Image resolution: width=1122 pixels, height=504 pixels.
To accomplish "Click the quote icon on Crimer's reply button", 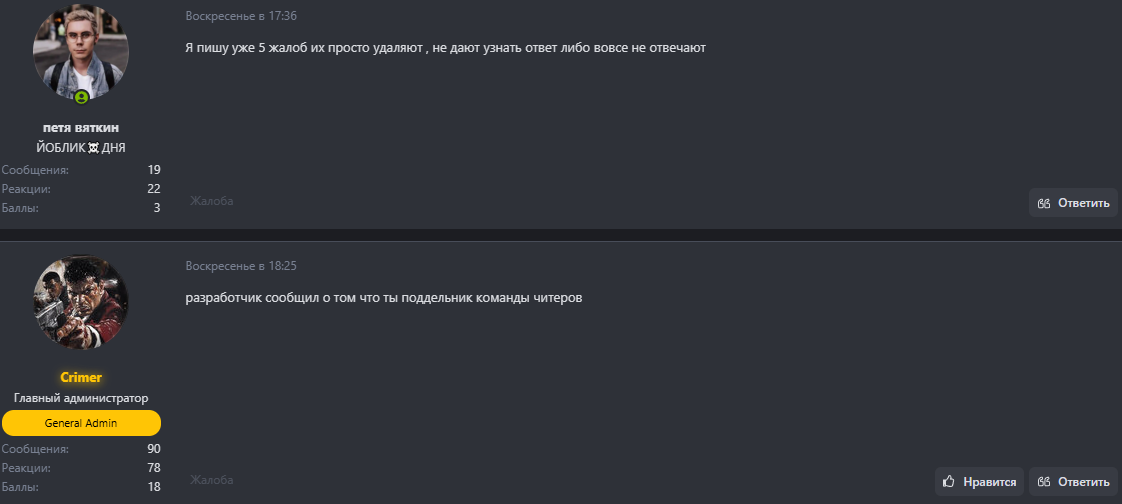I will [1044, 482].
